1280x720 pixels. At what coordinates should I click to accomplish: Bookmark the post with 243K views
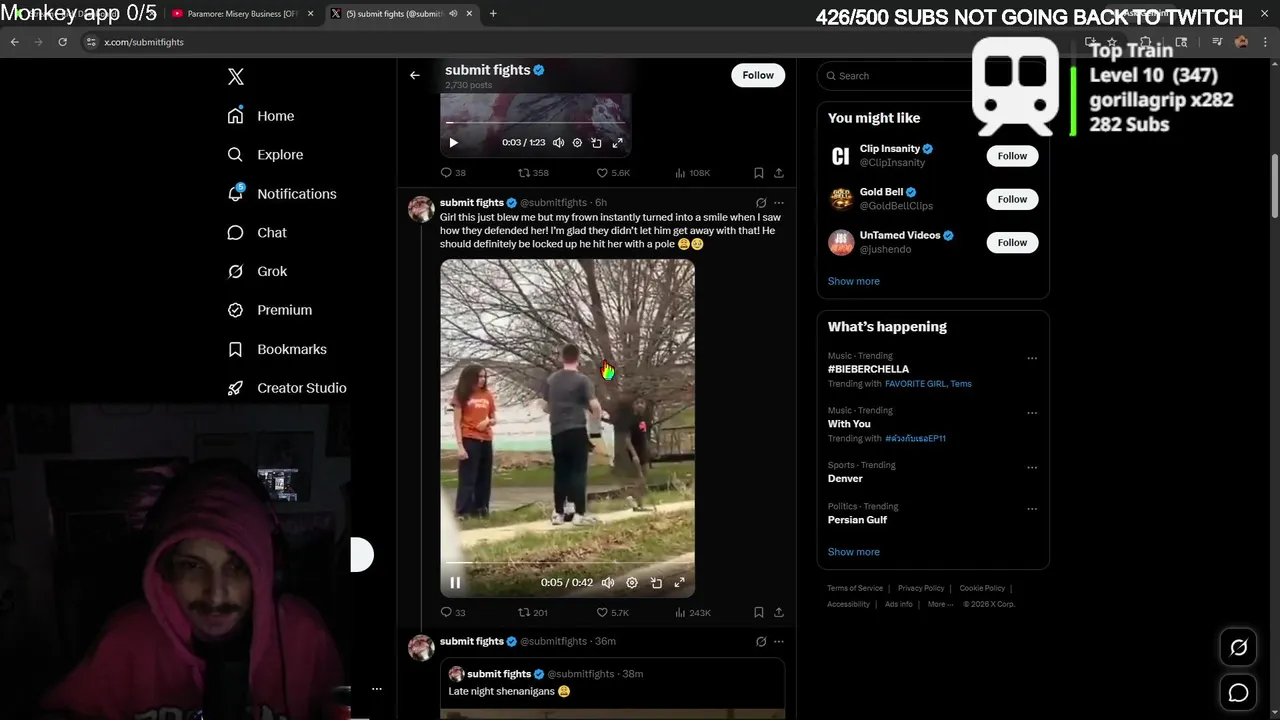coord(758,612)
